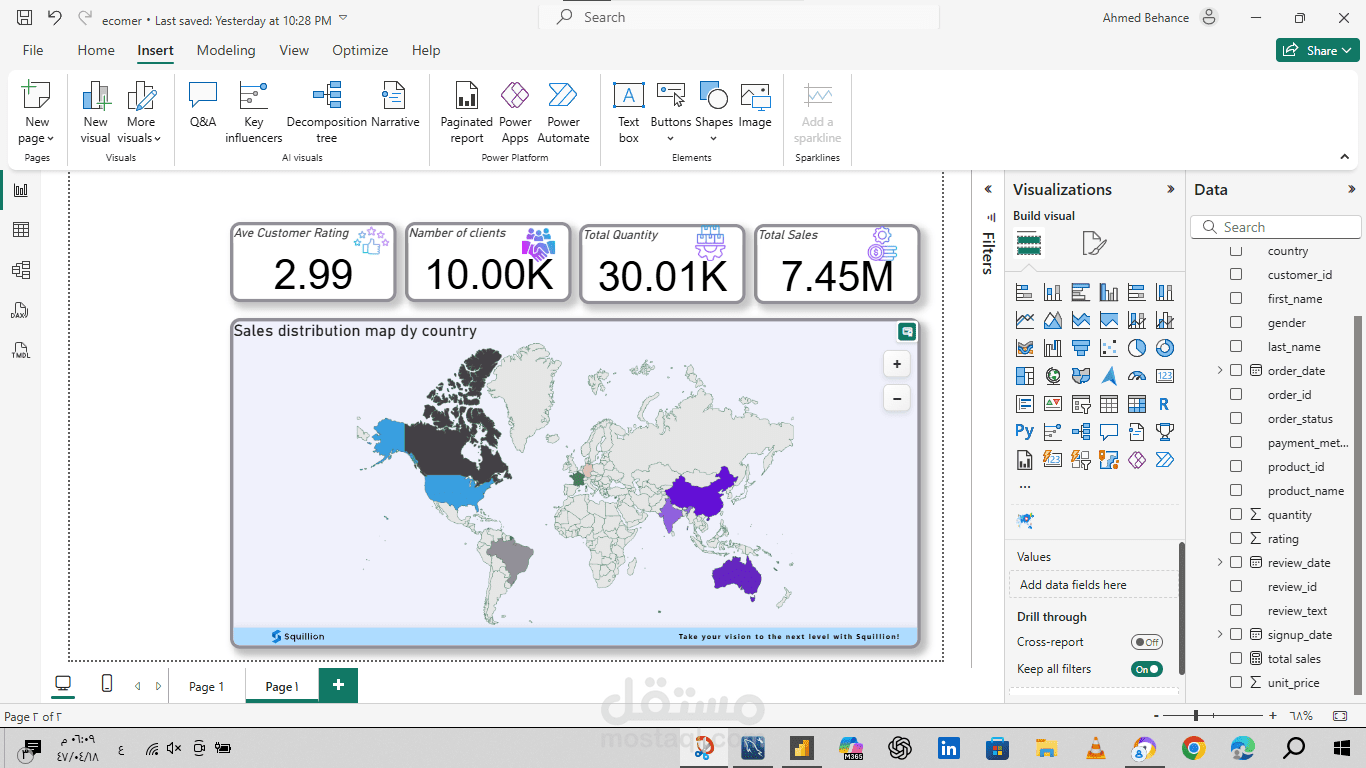Screen dimensions: 1366x768
Task: Check the total sales measure
Action: pyautogui.click(x=1236, y=659)
